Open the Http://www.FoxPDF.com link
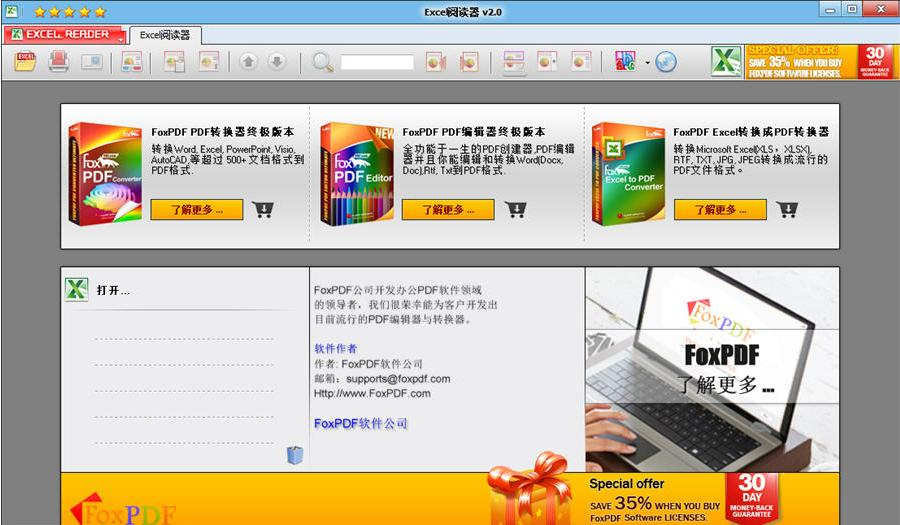The height and width of the screenshot is (525, 900). [372, 394]
